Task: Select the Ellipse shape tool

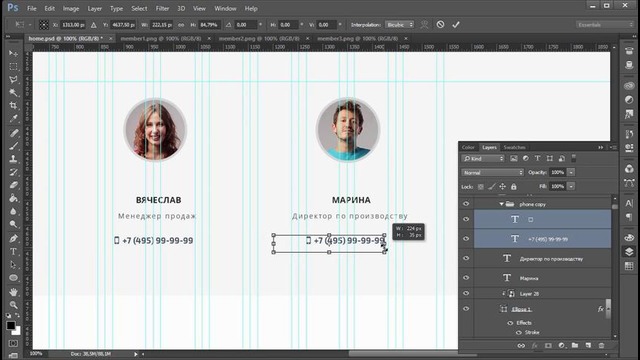Action: [13, 278]
